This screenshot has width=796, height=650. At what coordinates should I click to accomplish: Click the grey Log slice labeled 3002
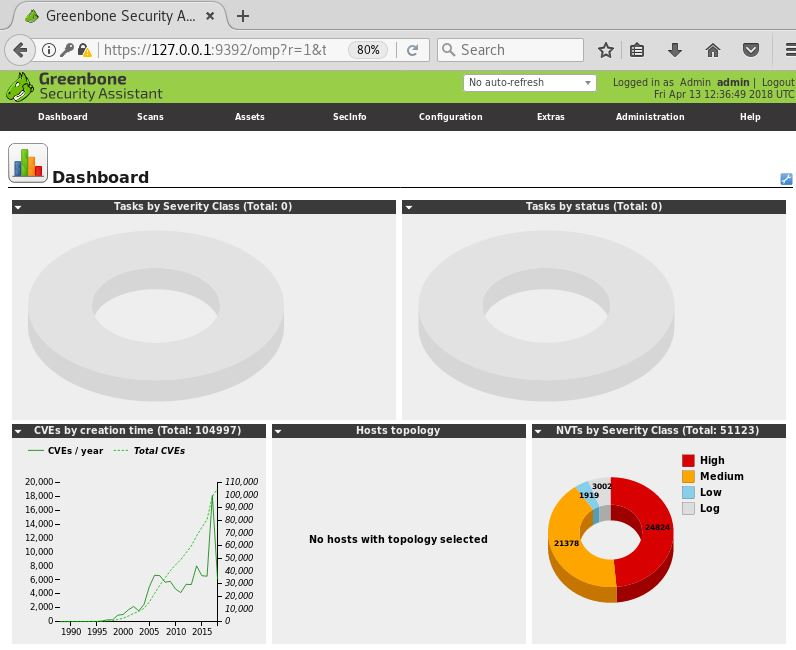pyautogui.click(x=602, y=488)
